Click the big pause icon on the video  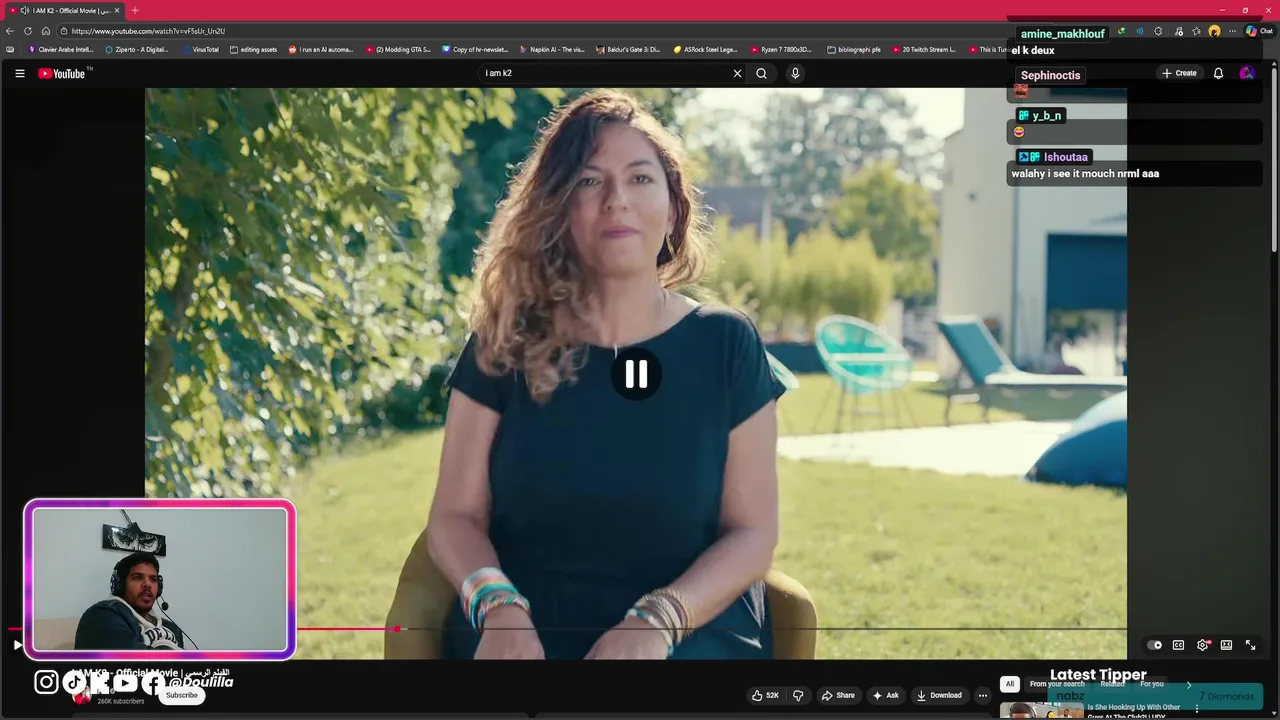point(637,374)
